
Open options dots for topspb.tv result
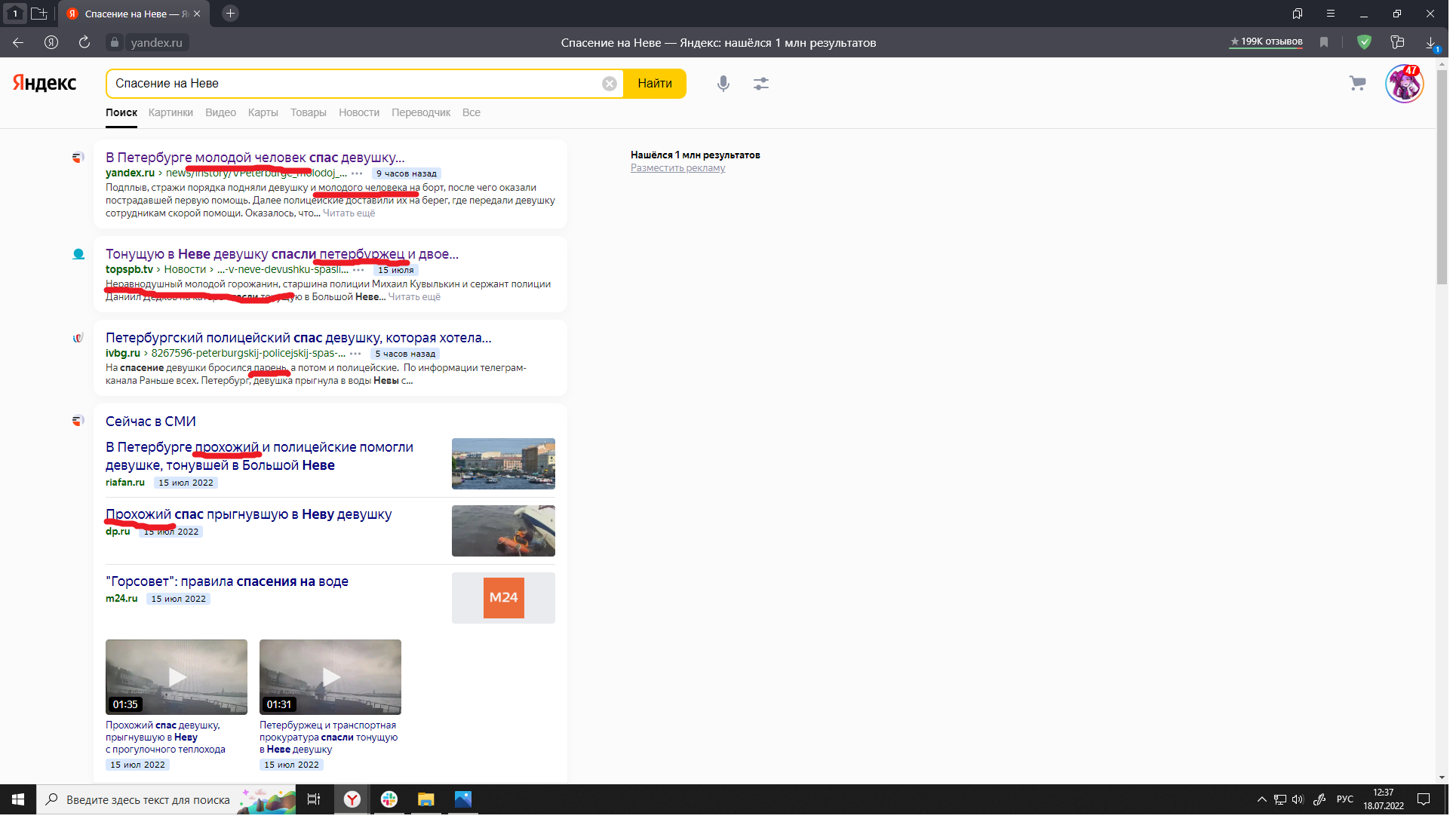358,270
